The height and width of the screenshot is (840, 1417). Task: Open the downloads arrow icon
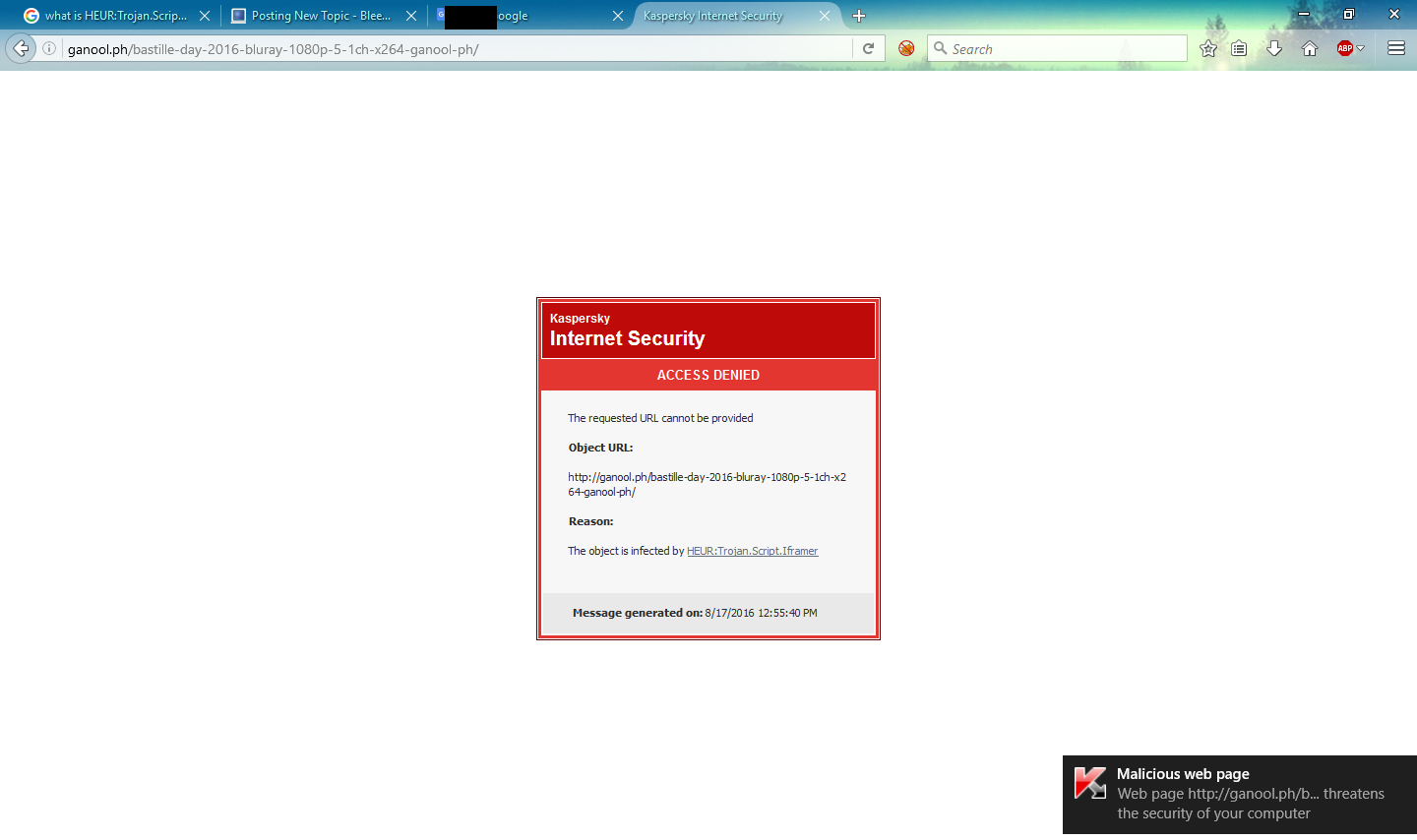point(1274,48)
